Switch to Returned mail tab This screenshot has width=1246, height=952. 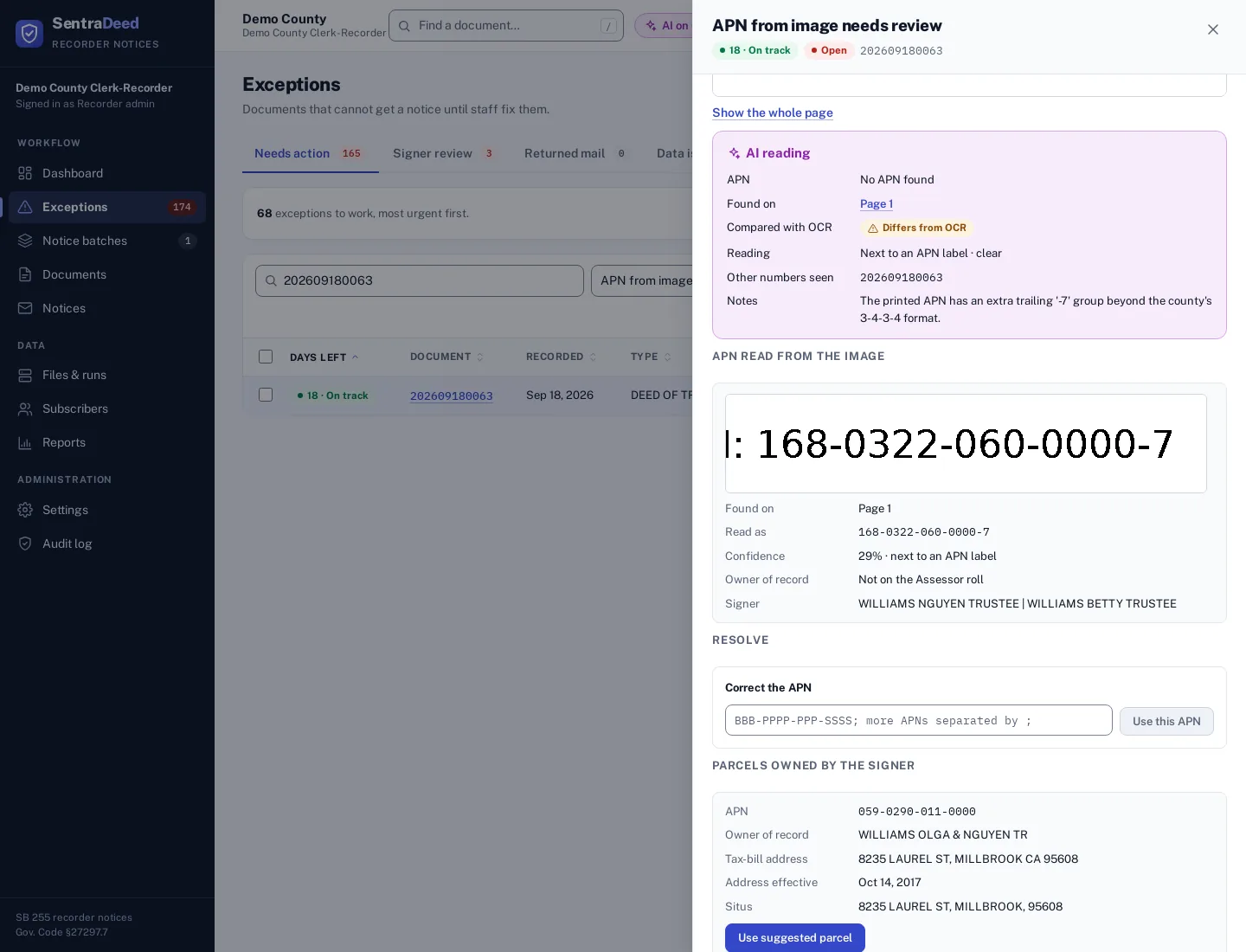(x=576, y=153)
